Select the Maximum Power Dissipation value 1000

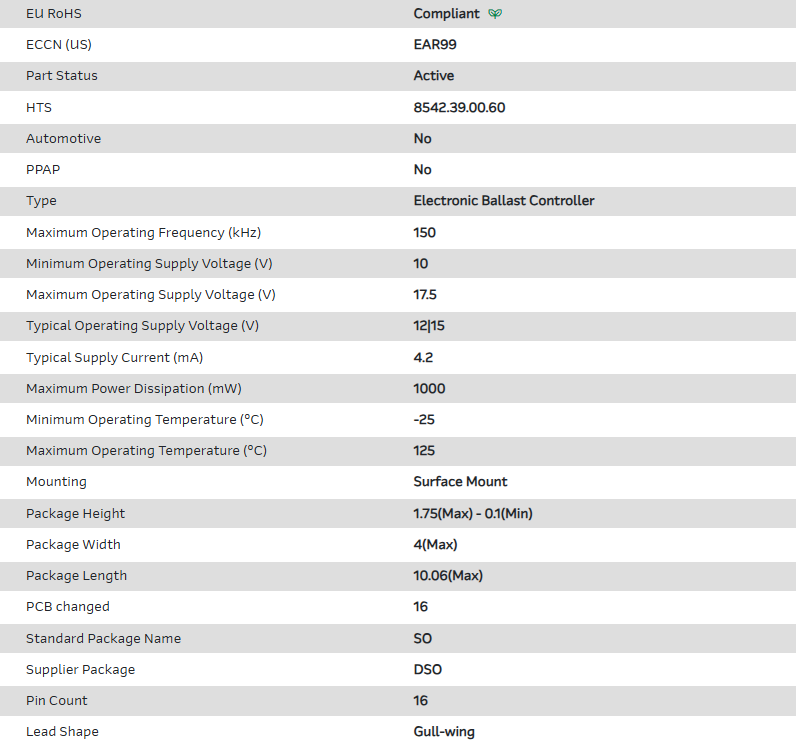[429, 389]
